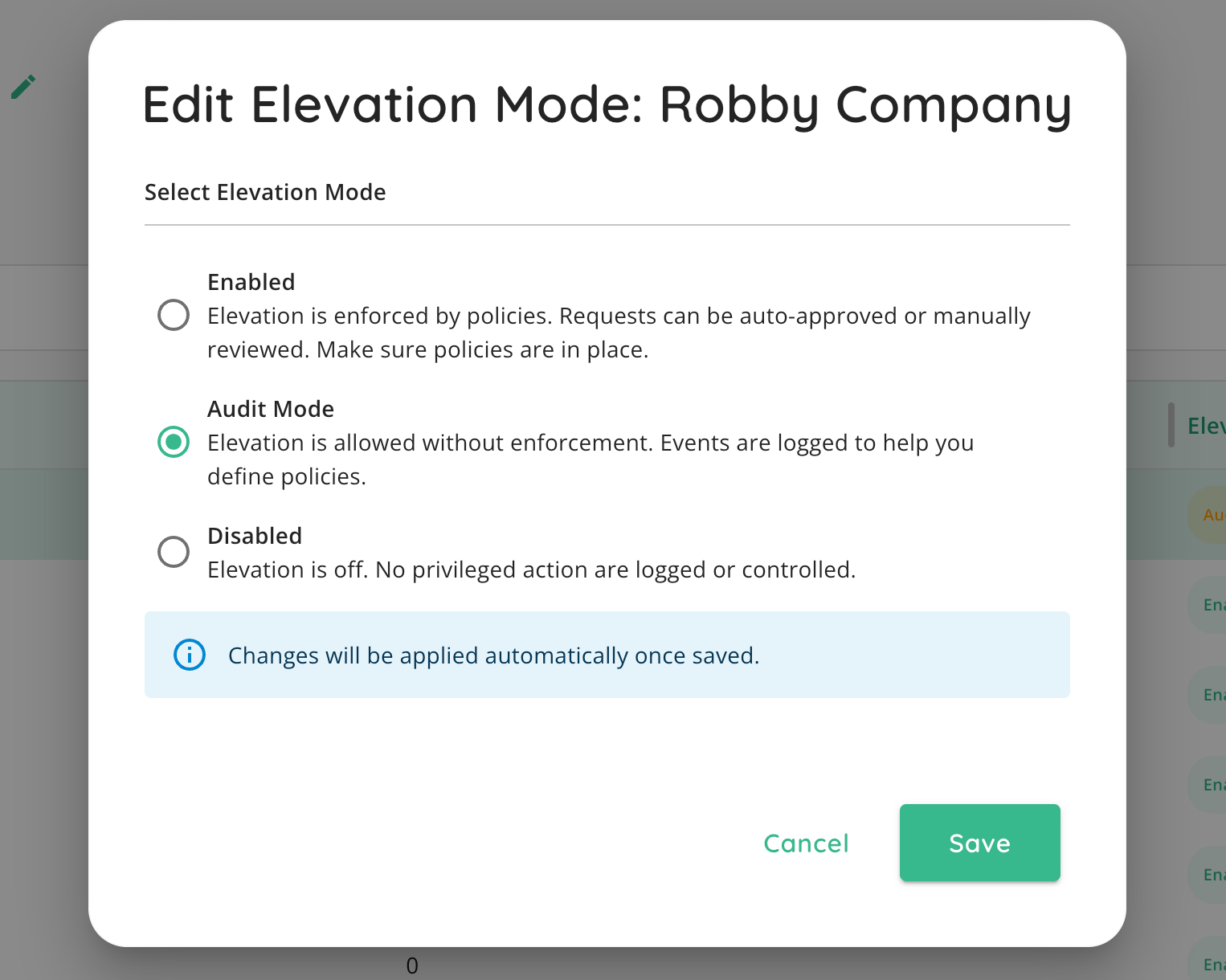Click the 'Elevation is allowed without enforcement' description
The height and width of the screenshot is (980, 1226).
click(591, 459)
